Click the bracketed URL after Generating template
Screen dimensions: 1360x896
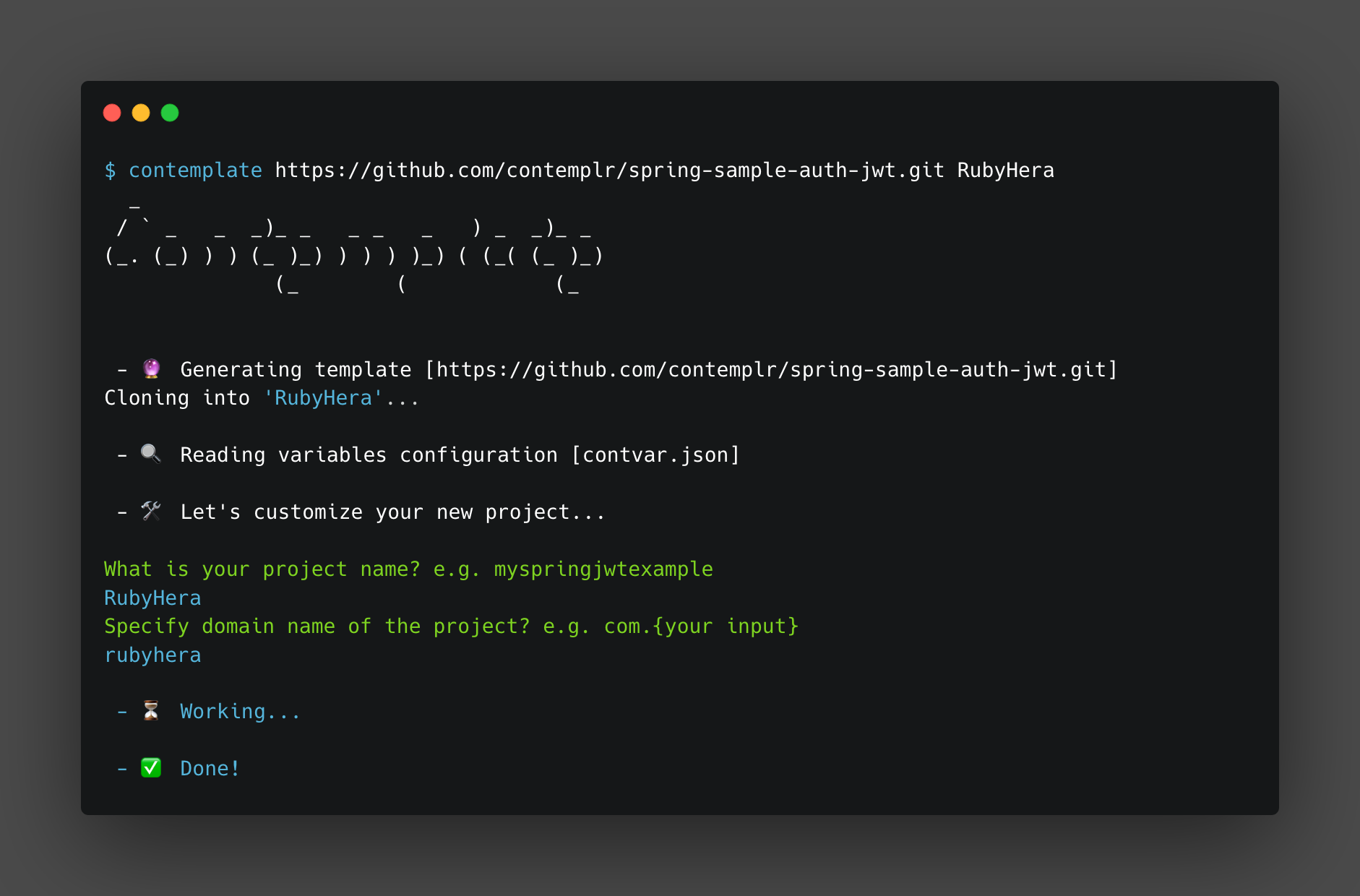click(771, 370)
